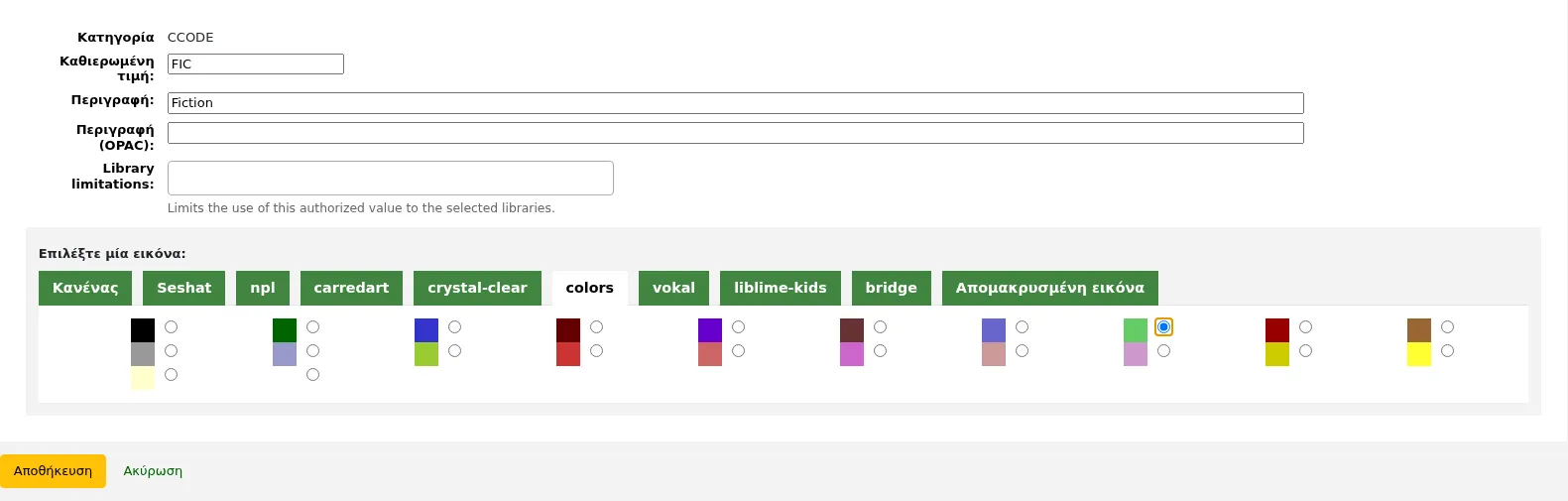Select radio button beside lime green swatch
This screenshot has height=501, width=1568.
455,351
